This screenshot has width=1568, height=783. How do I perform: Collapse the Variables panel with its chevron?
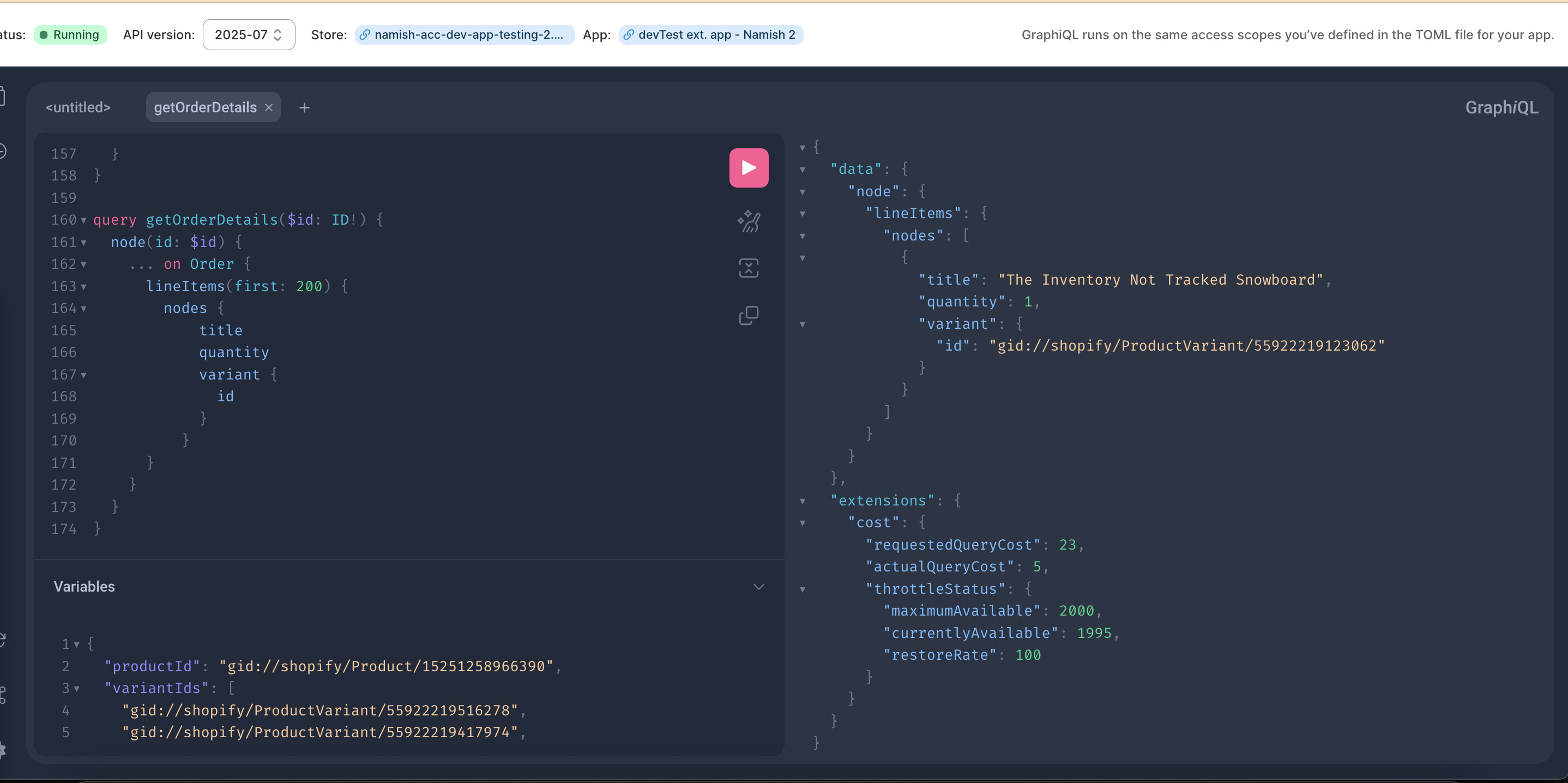(758, 586)
